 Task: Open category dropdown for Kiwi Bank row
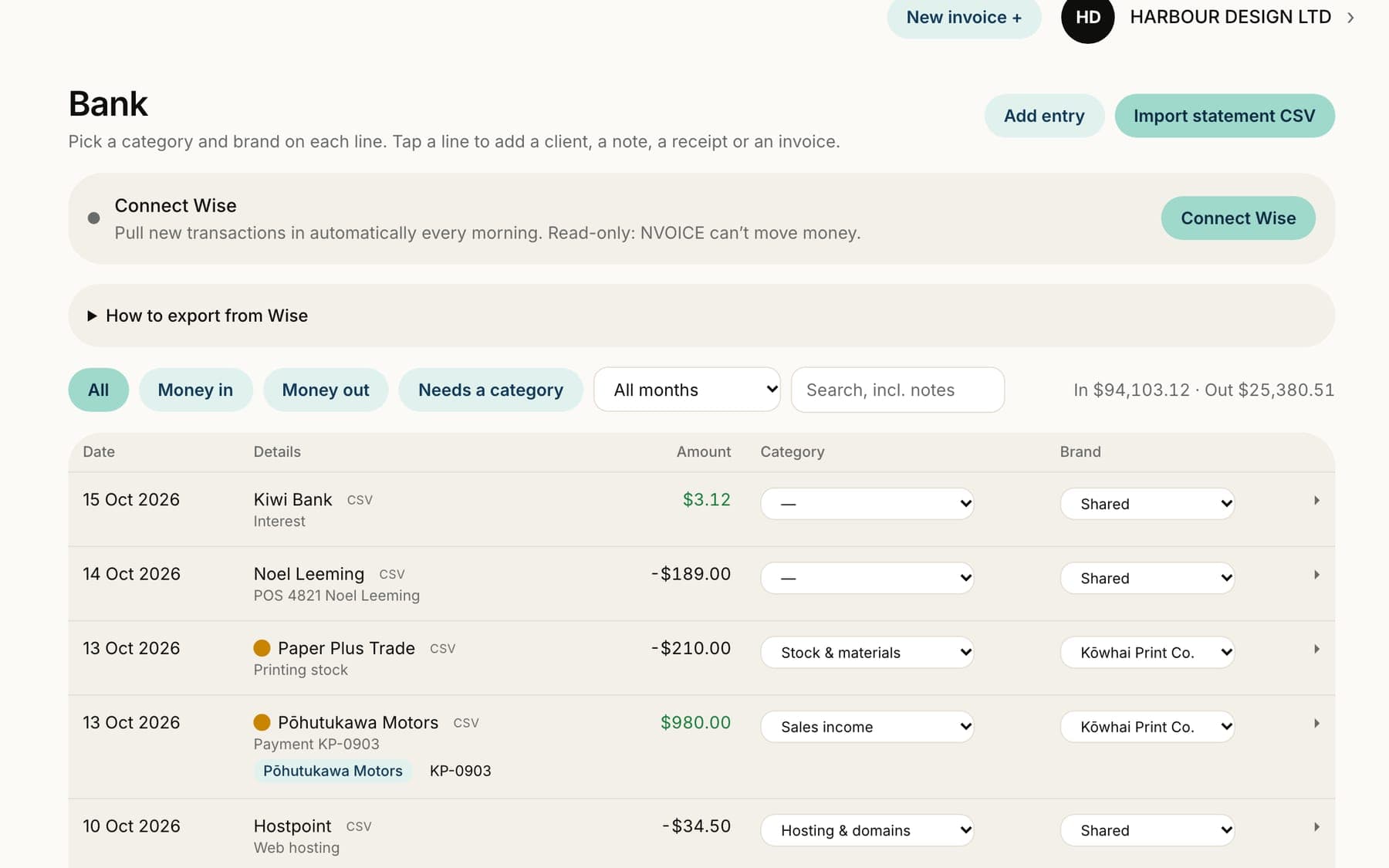[x=867, y=504]
